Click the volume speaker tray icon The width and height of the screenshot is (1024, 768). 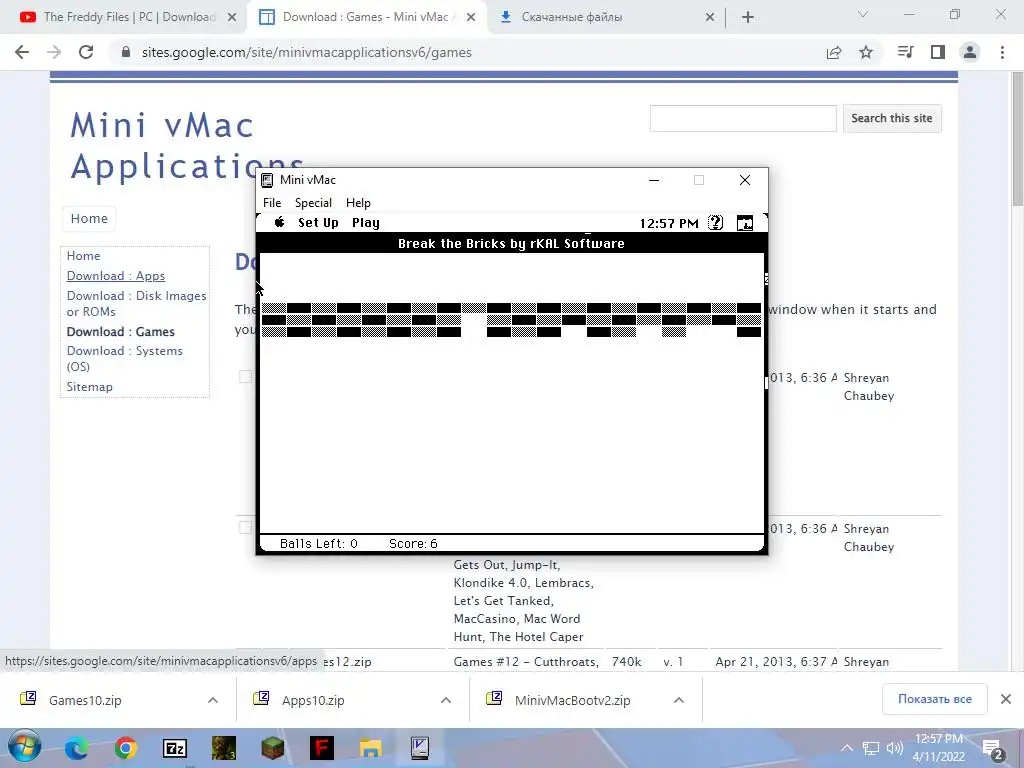click(x=895, y=748)
